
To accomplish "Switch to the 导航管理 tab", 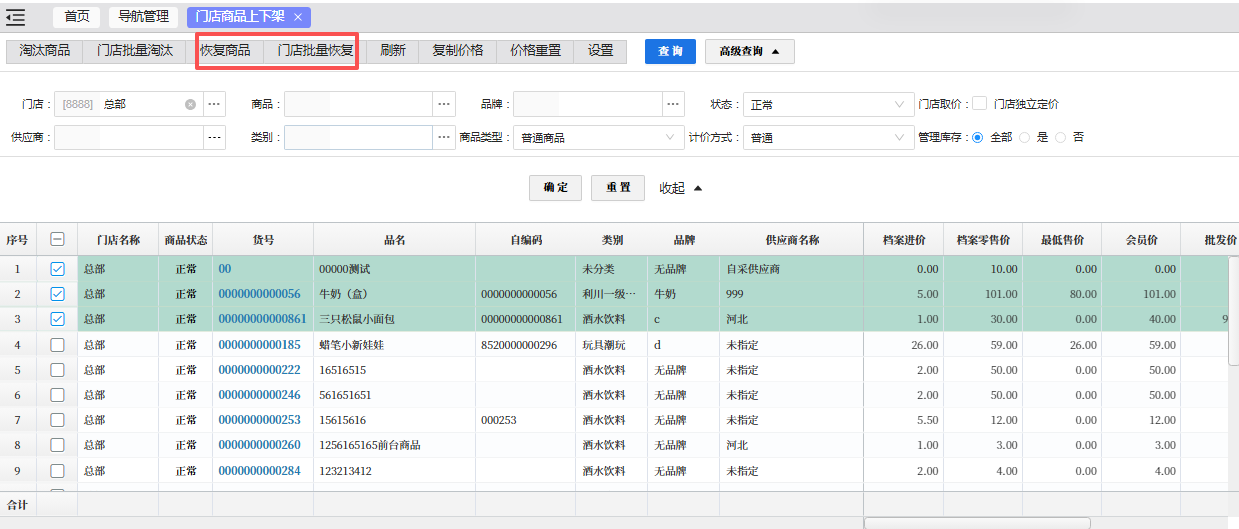I will click(142, 17).
